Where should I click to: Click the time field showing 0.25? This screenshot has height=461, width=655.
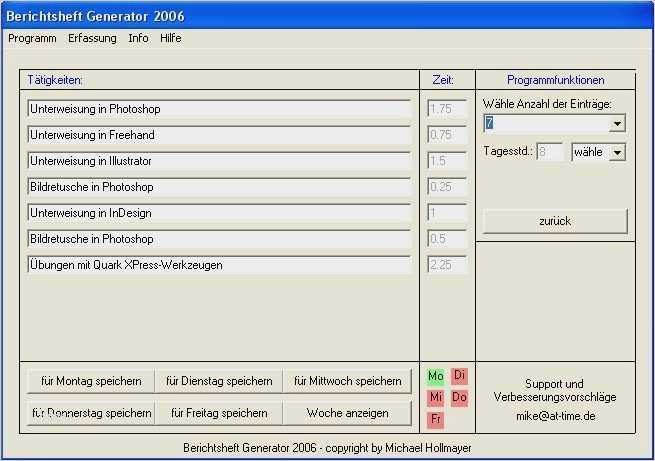447,187
